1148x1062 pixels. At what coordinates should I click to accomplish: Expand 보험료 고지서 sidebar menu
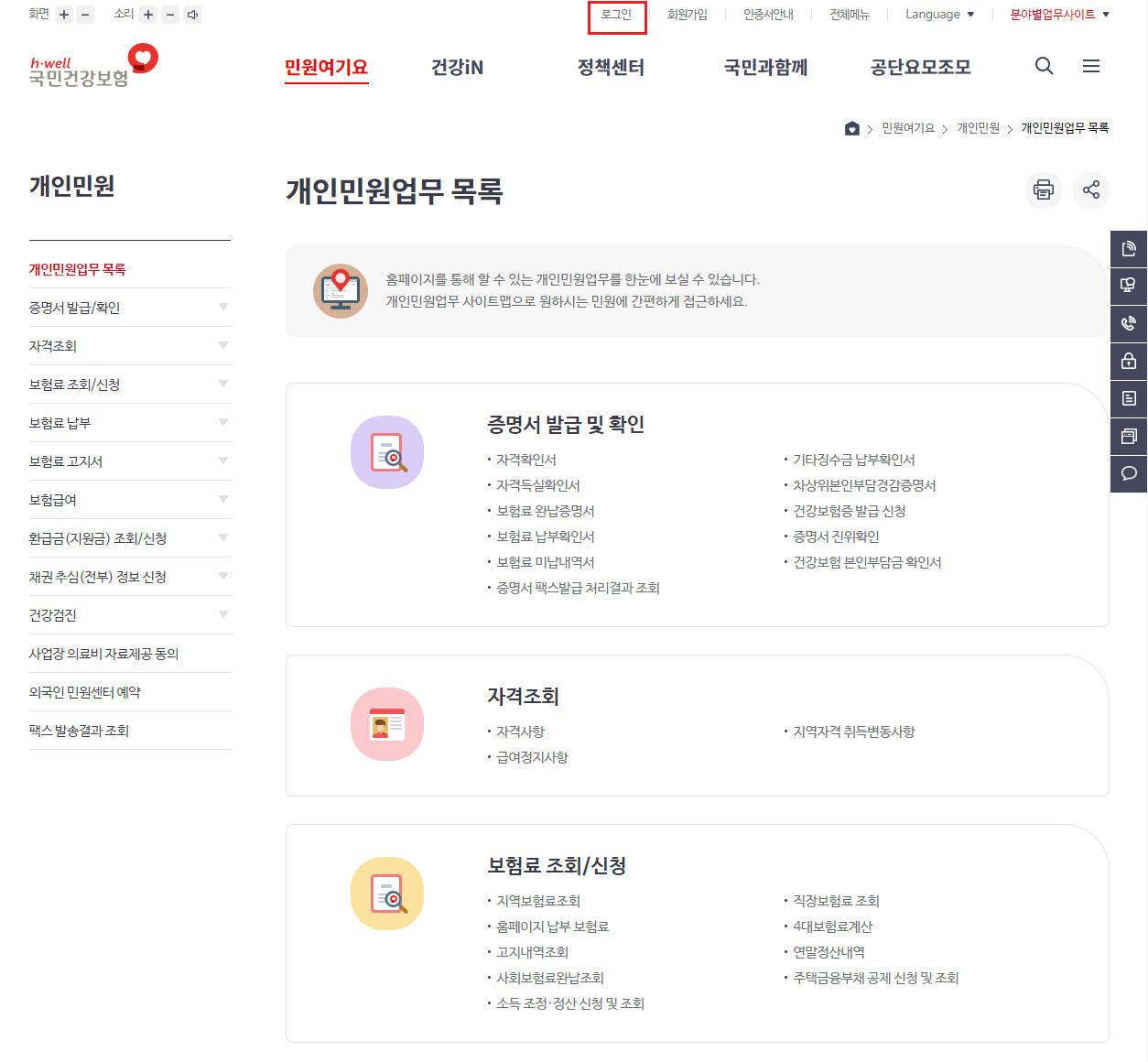point(130,461)
